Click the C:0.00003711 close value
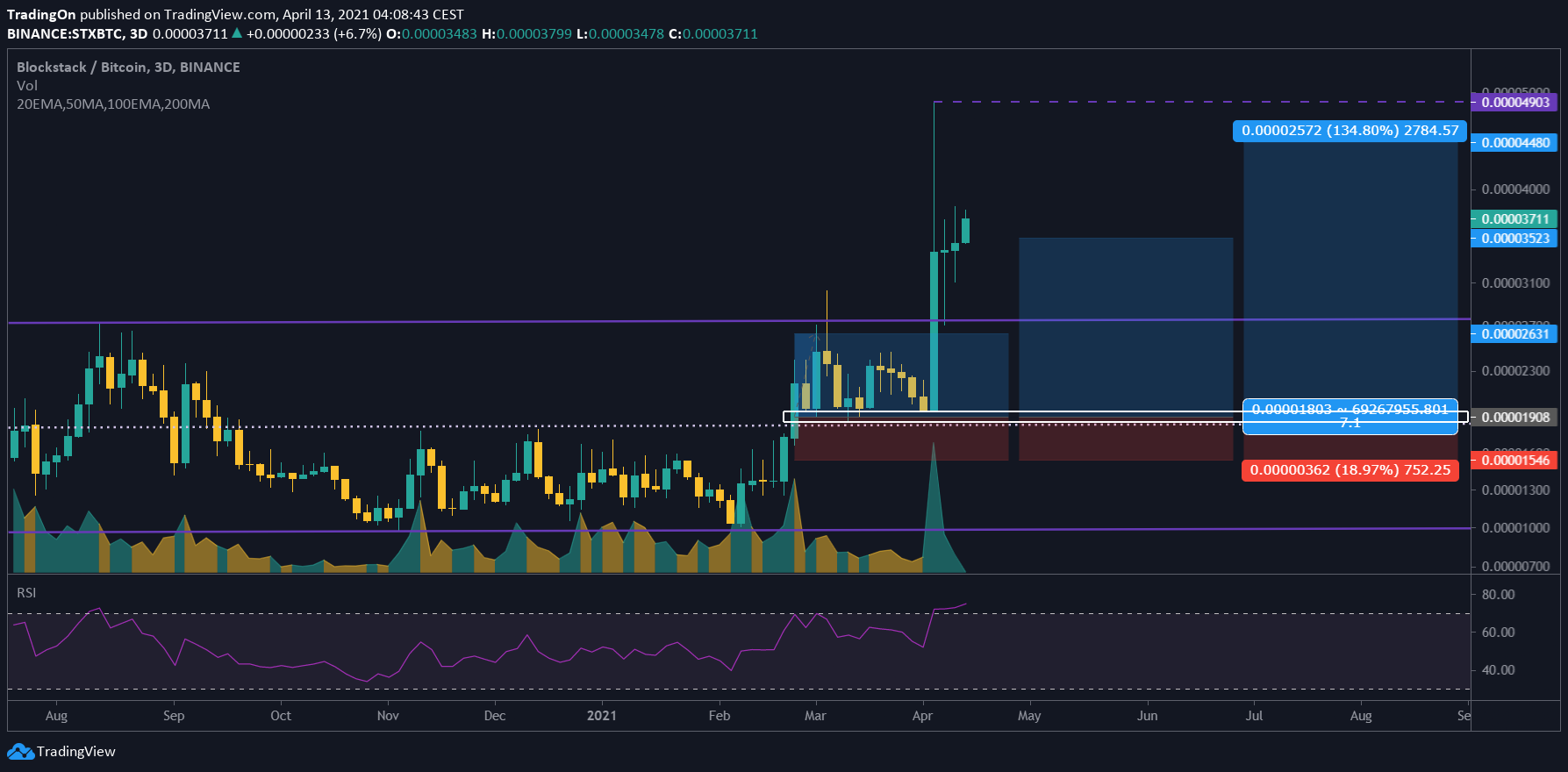The width and height of the screenshot is (1568, 772). [713, 34]
